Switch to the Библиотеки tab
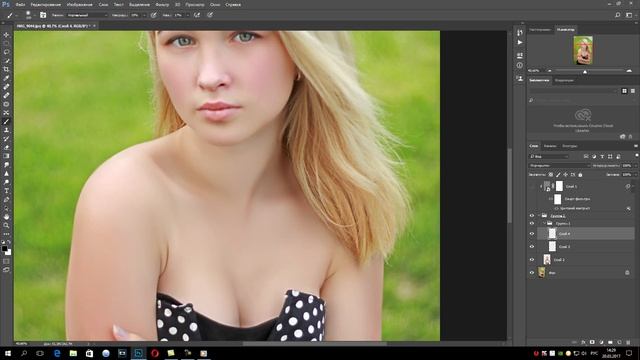Screen dimensions: 640x360 pos(539,80)
